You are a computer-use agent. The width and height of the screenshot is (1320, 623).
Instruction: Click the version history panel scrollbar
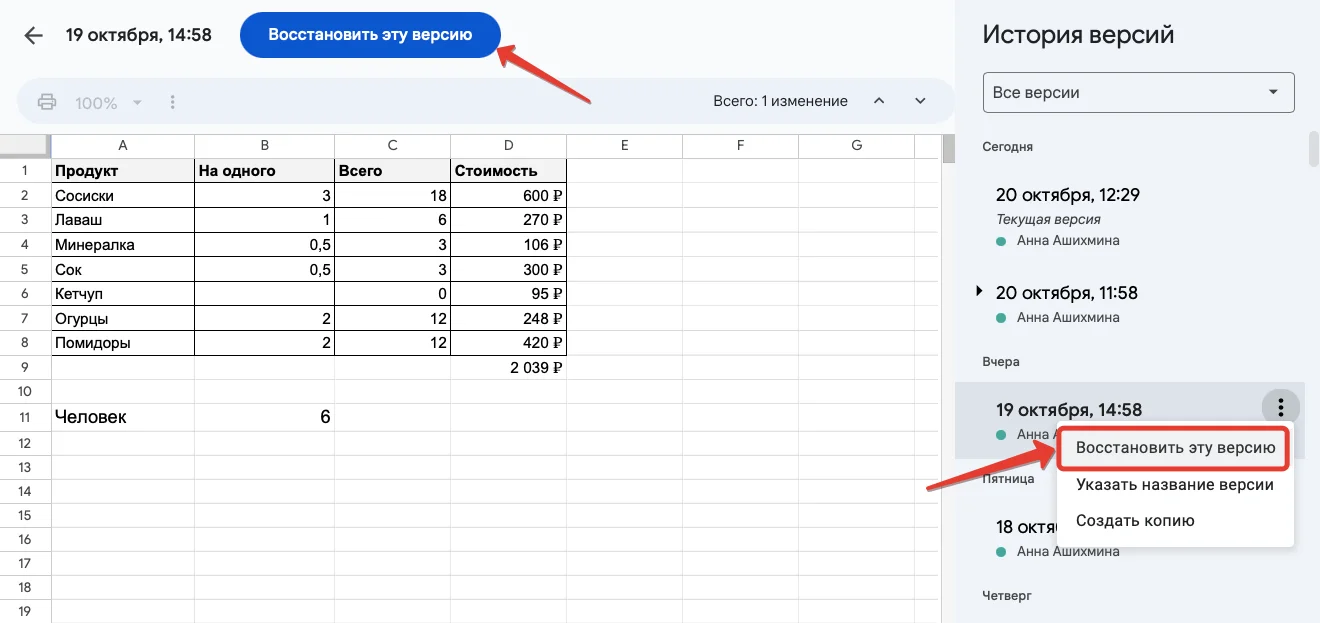click(1313, 147)
